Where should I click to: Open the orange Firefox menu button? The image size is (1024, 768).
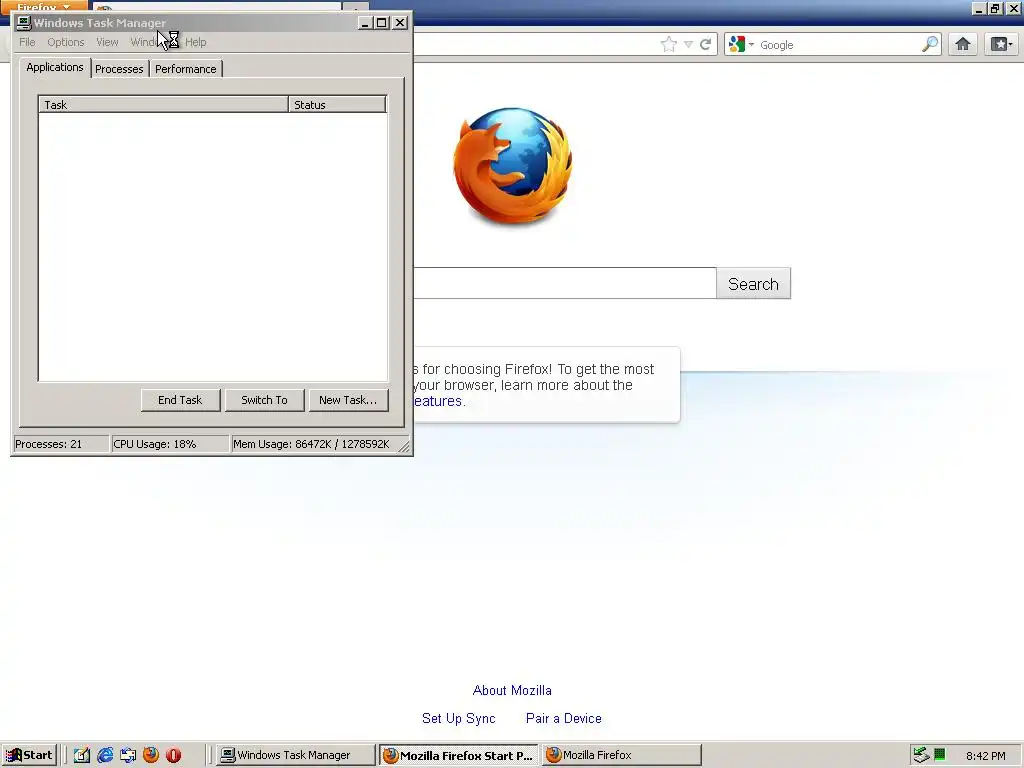point(43,7)
